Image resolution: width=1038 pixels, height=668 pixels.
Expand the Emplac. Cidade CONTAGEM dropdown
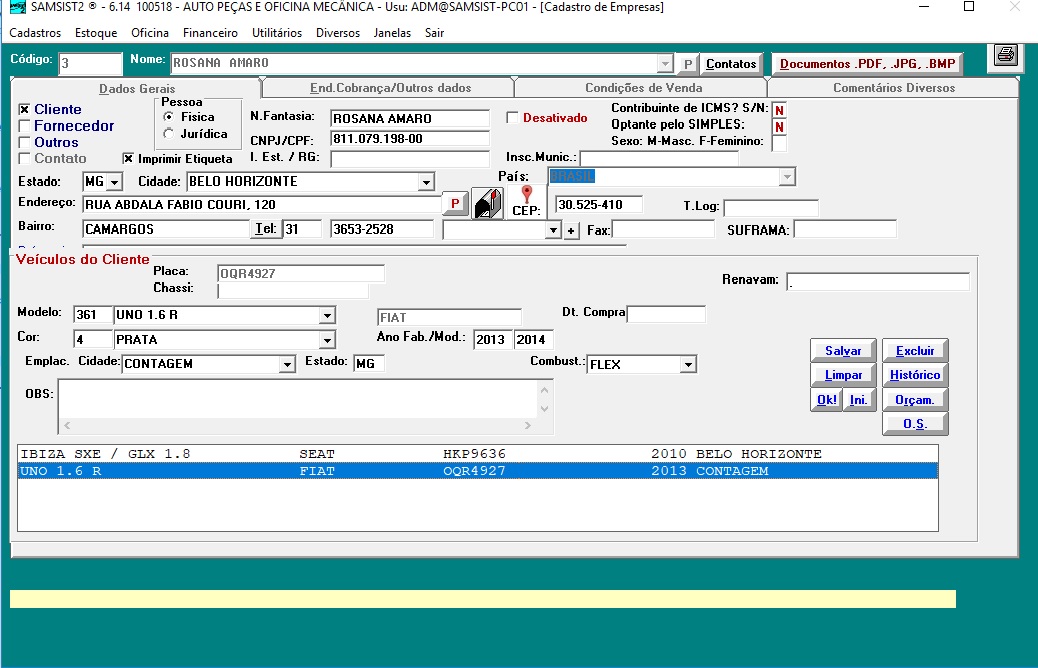[287, 364]
